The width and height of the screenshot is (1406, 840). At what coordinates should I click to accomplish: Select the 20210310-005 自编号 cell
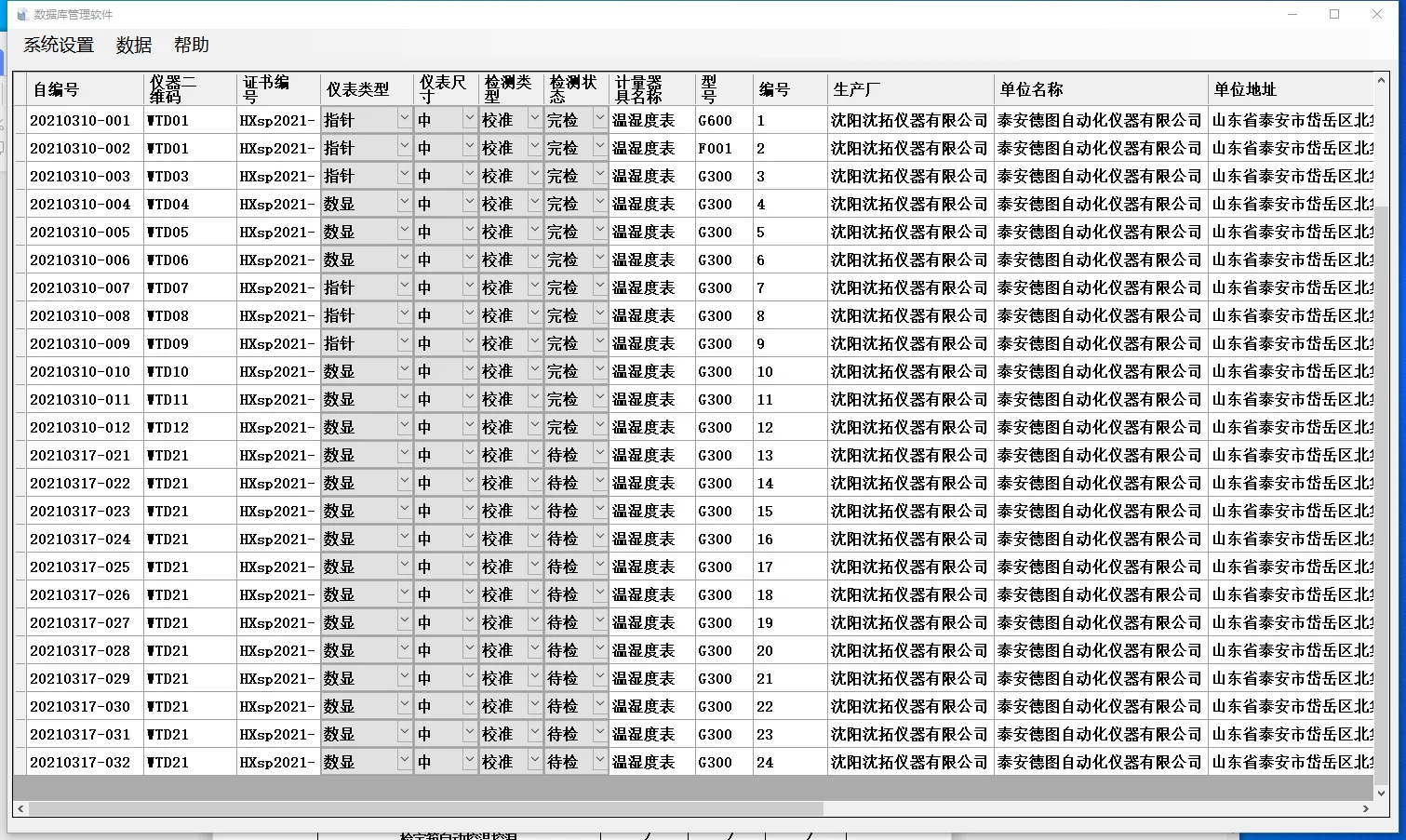pos(86,232)
